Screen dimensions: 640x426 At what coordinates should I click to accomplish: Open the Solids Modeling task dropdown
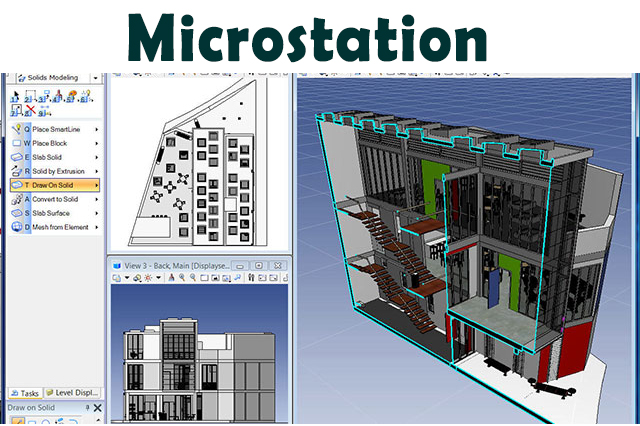click(96, 76)
